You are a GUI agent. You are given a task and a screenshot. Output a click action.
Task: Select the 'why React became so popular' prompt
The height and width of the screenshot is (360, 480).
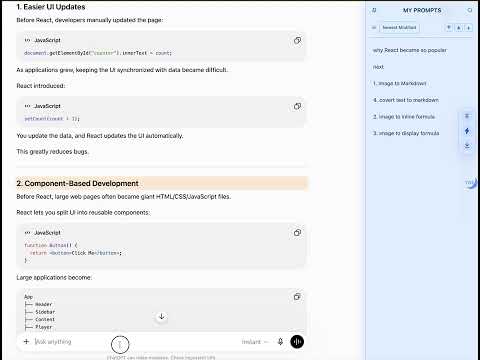coord(410,50)
